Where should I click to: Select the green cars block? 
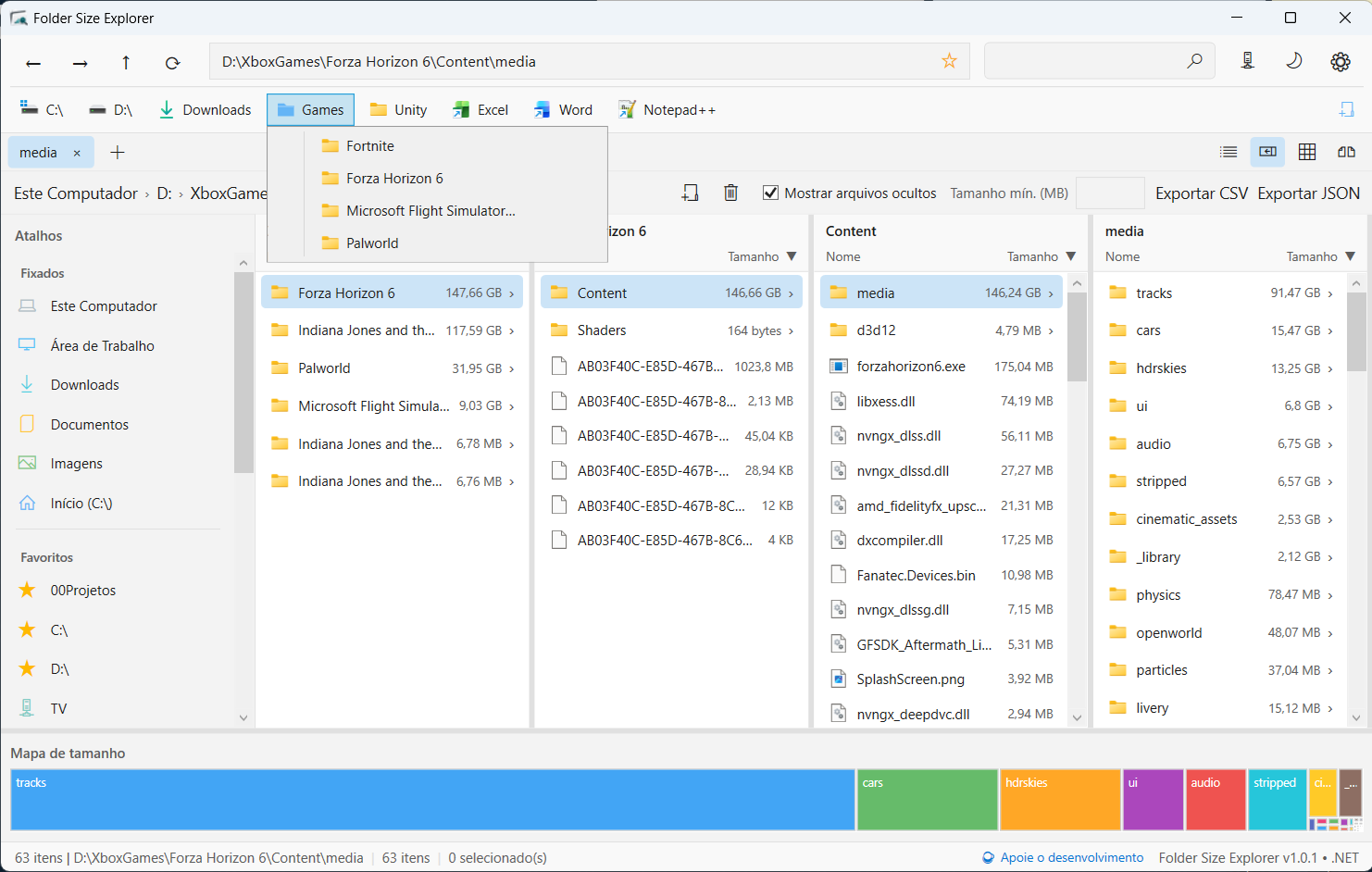928,800
